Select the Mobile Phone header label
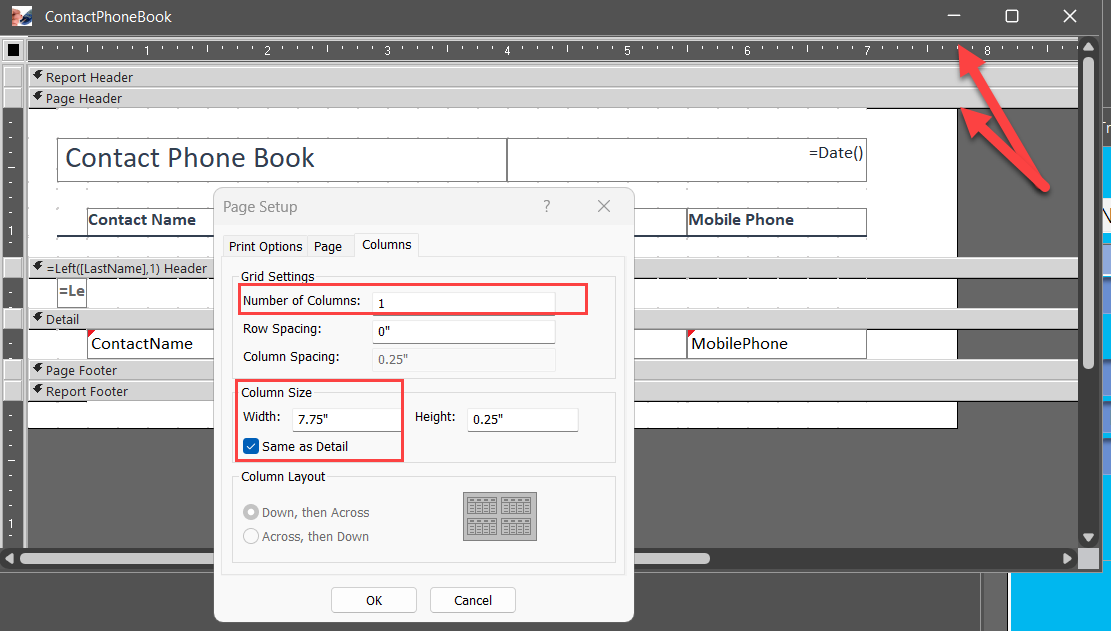This screenshot has height=631, width=1111. pos(777,221)
